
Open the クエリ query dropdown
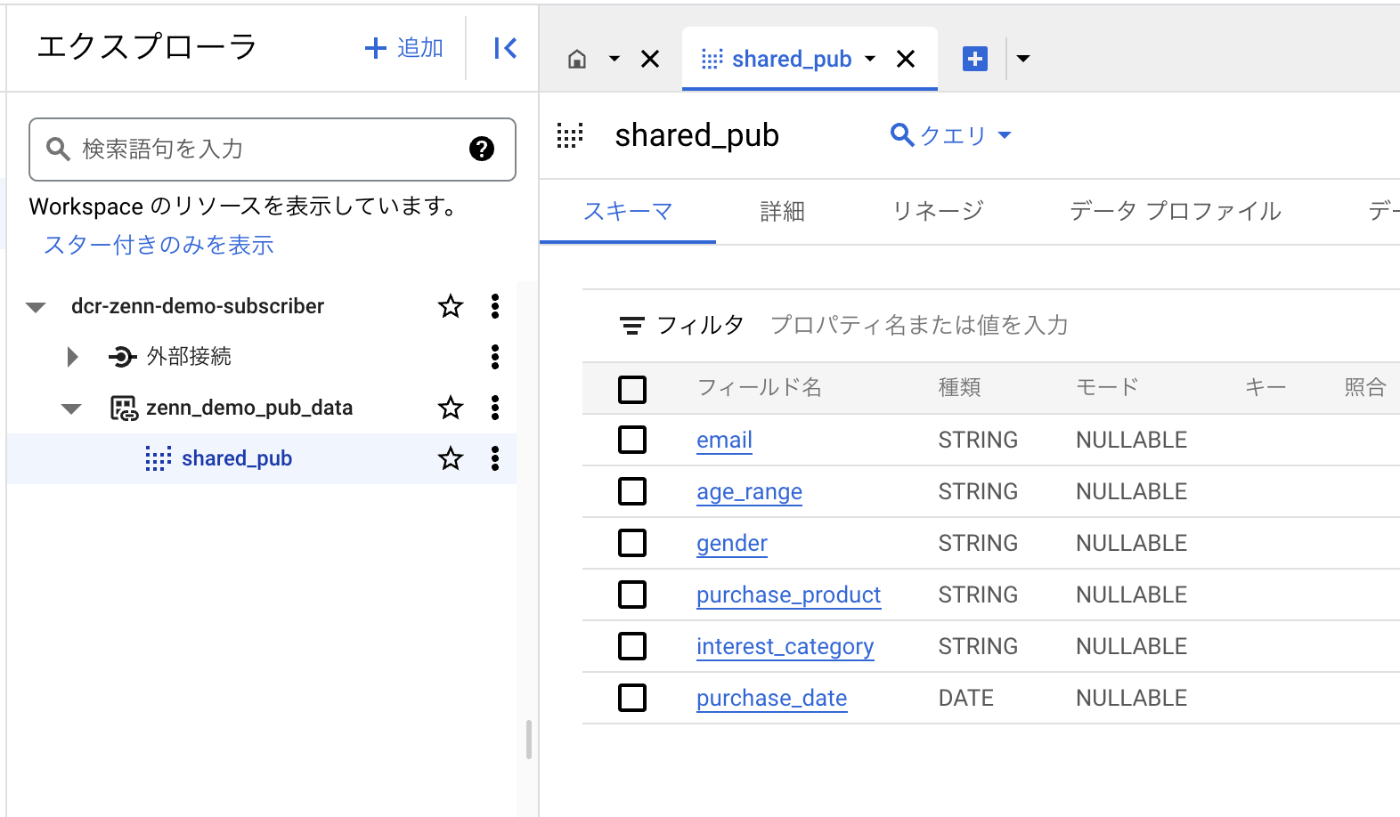tap(952, 136)
